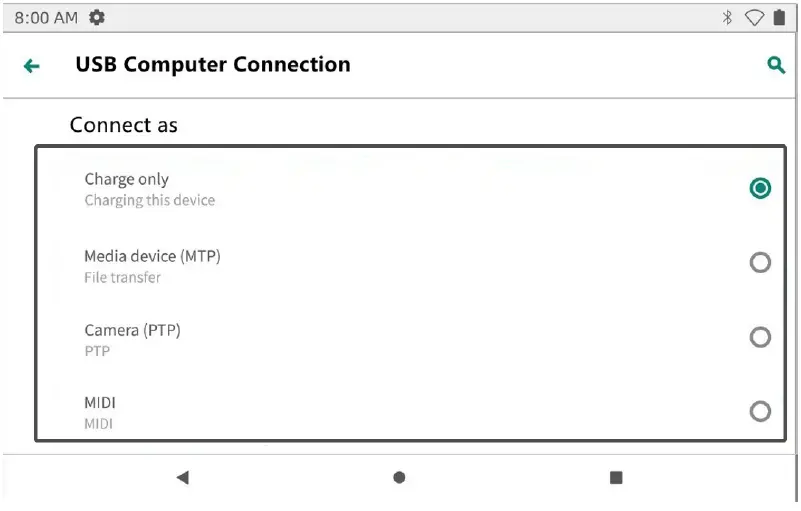Tap the Wi-Fi status icon
Viewport: 801px width, 511px height.
(754, 18)
